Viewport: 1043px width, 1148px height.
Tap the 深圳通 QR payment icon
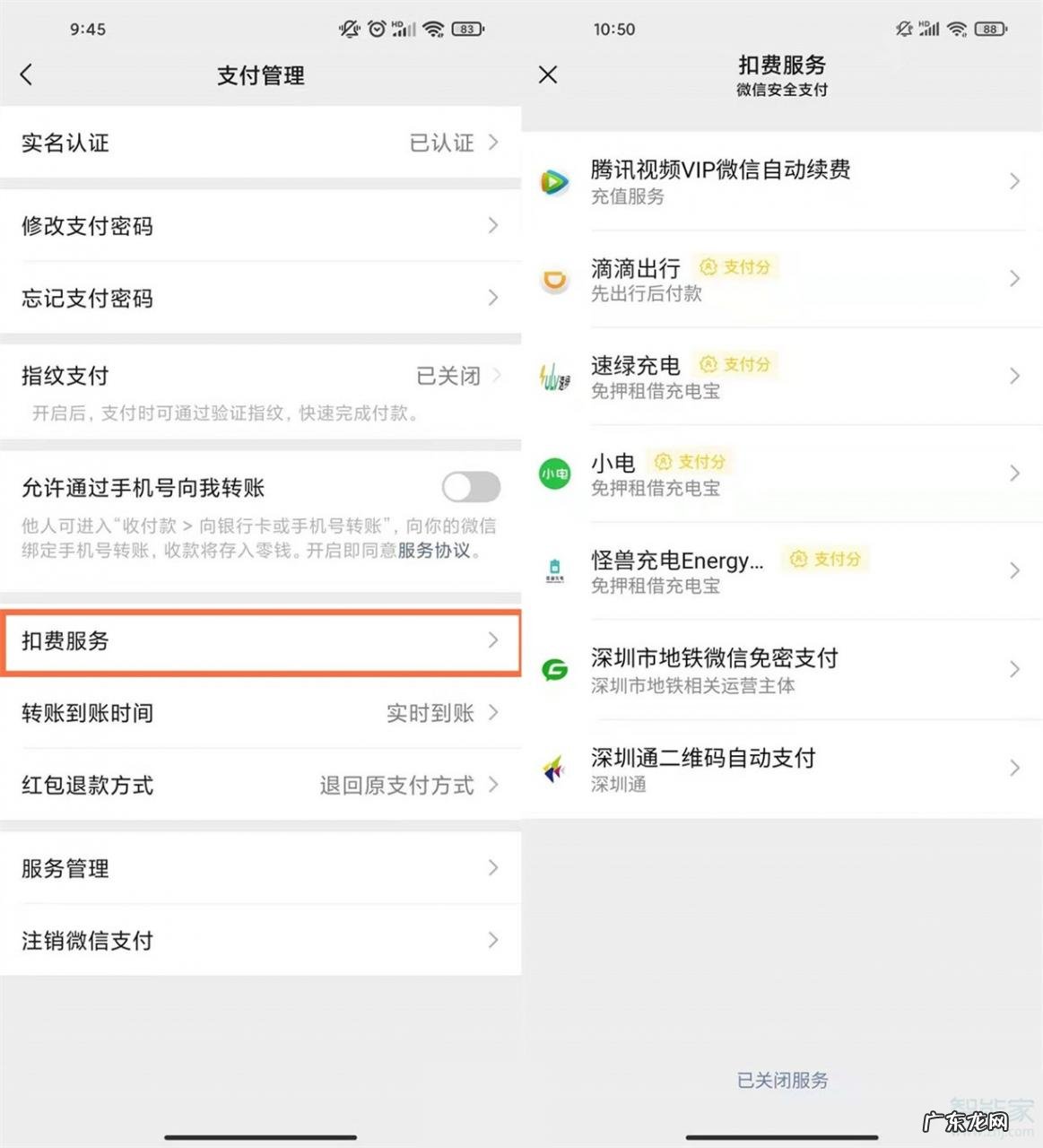pos(554,769)
